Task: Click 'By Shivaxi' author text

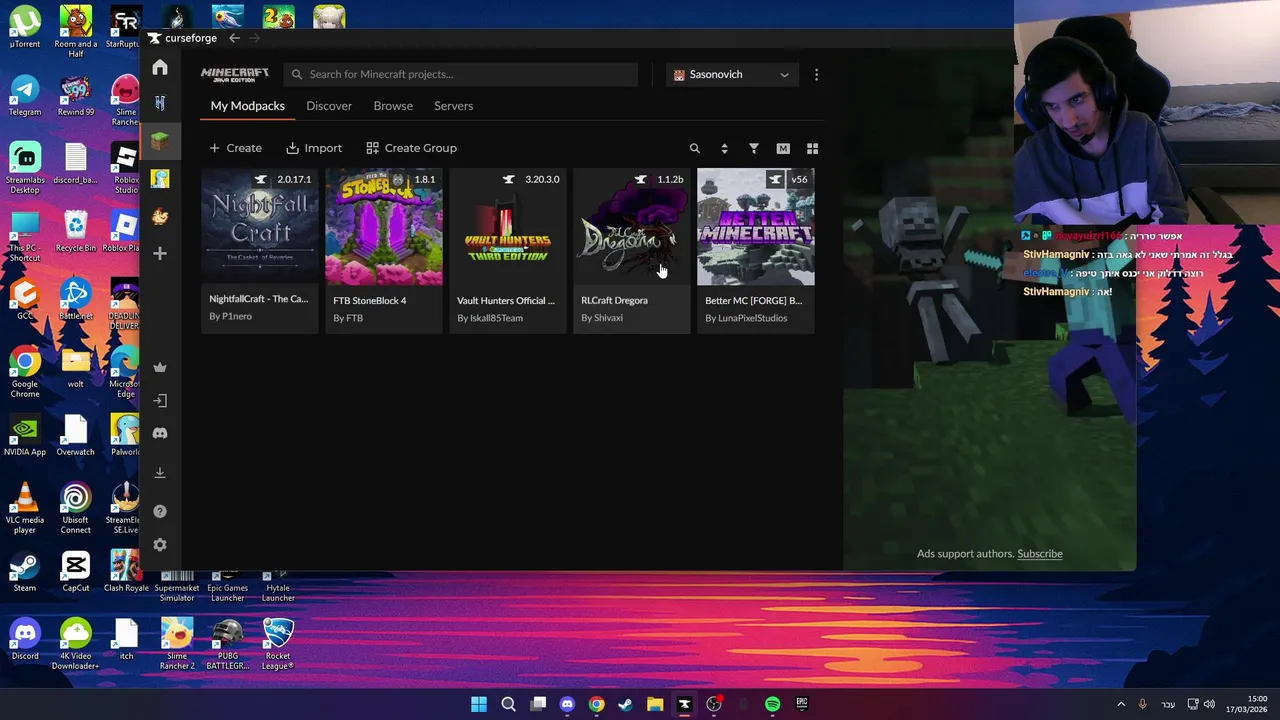Action: point(602,318)
